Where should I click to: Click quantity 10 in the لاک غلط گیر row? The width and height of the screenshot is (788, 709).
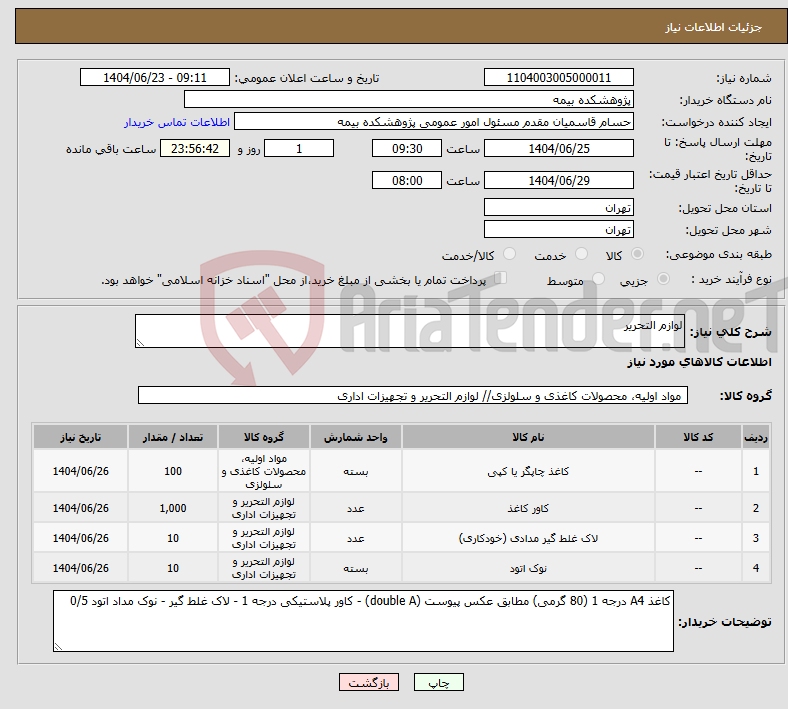click(173, 538)
